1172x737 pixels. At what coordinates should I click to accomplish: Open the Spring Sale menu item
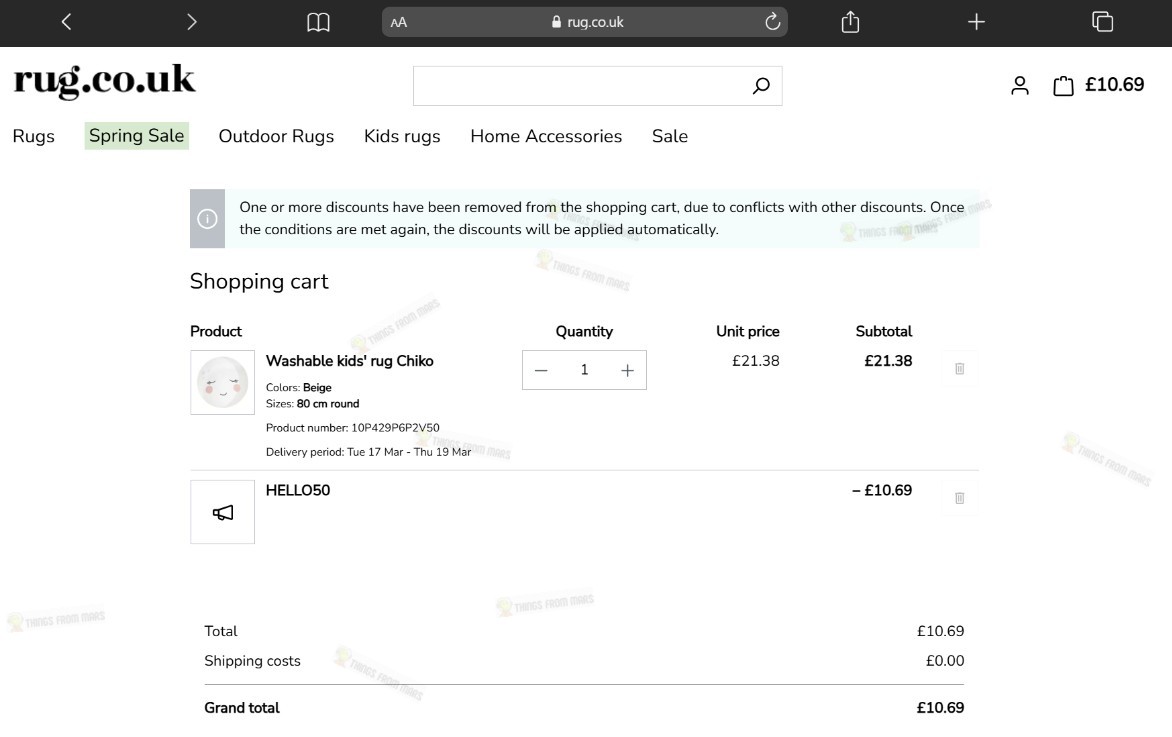pyautogui.click(x=136, y=135)
